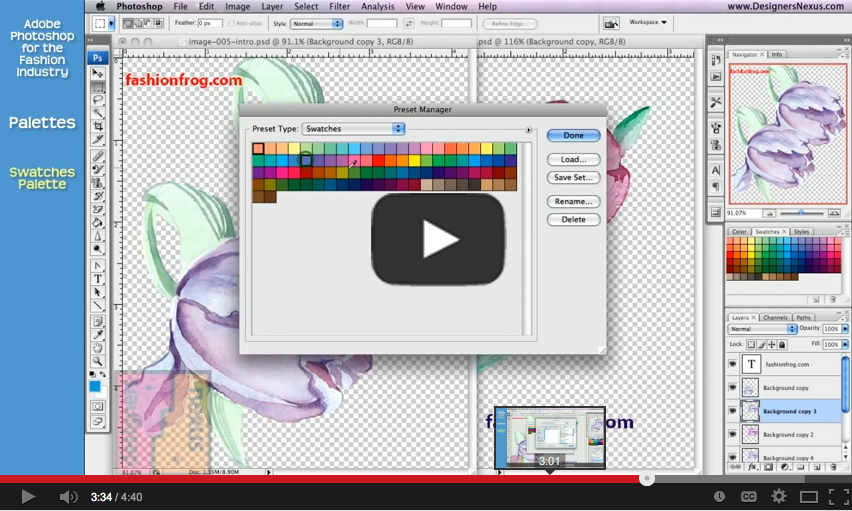Switch to the Channels tab
The width and height of the screenshot is (852, 511).
[x=775, y=317]
